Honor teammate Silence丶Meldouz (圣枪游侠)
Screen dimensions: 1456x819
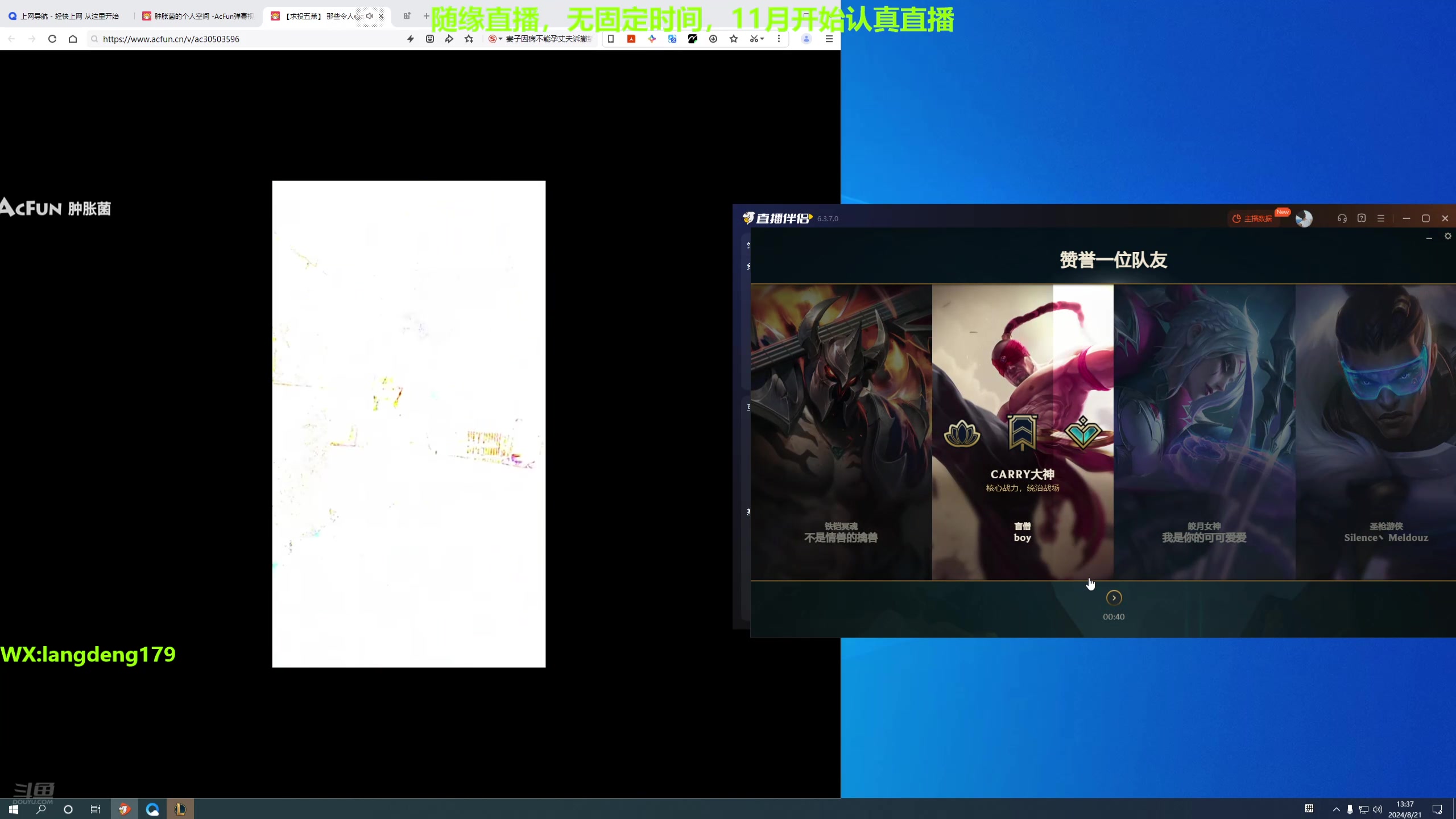(x=1375, y=432)
